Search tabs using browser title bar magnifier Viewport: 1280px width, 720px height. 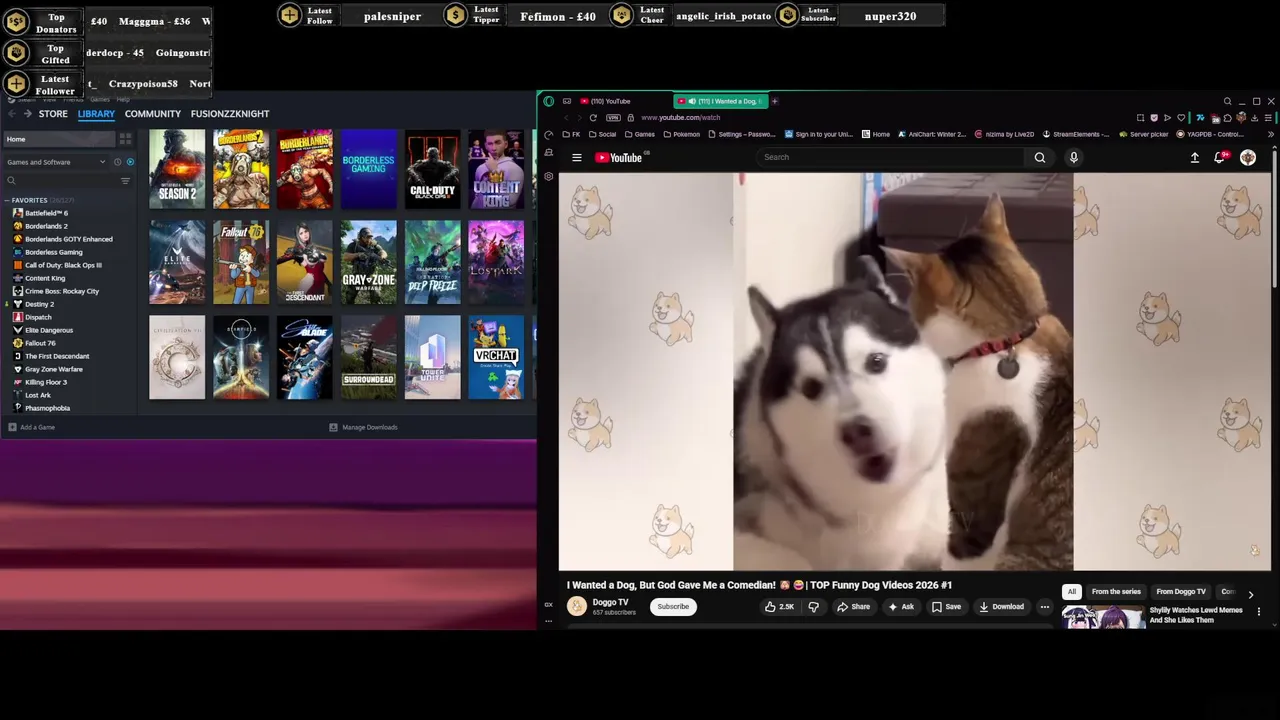click(x=1227, y=101)
